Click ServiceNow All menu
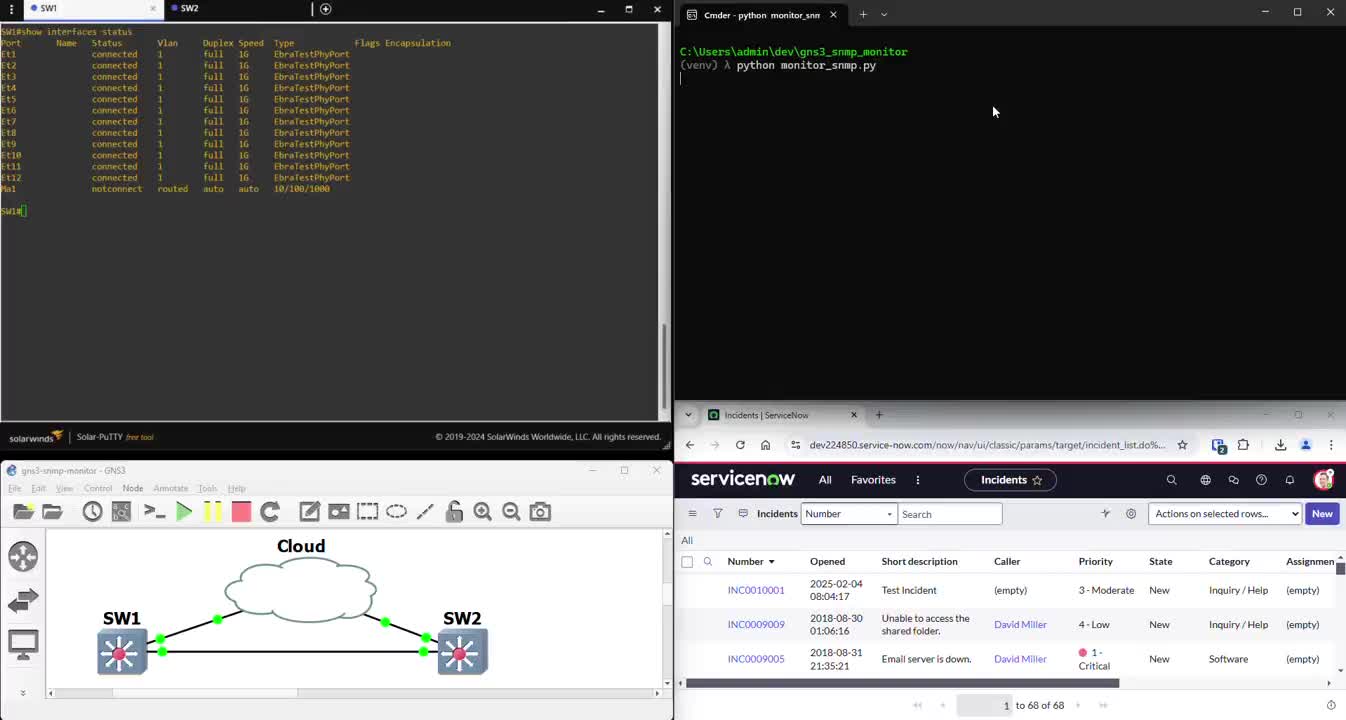1346x720 pixels. click(x=825, y=480)
